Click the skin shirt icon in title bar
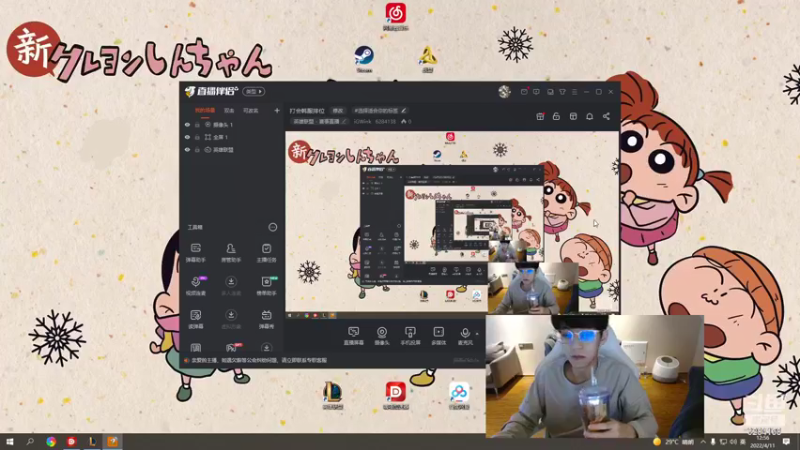The image size is (800, 450). pyautogui.click(x=562, y=92)
